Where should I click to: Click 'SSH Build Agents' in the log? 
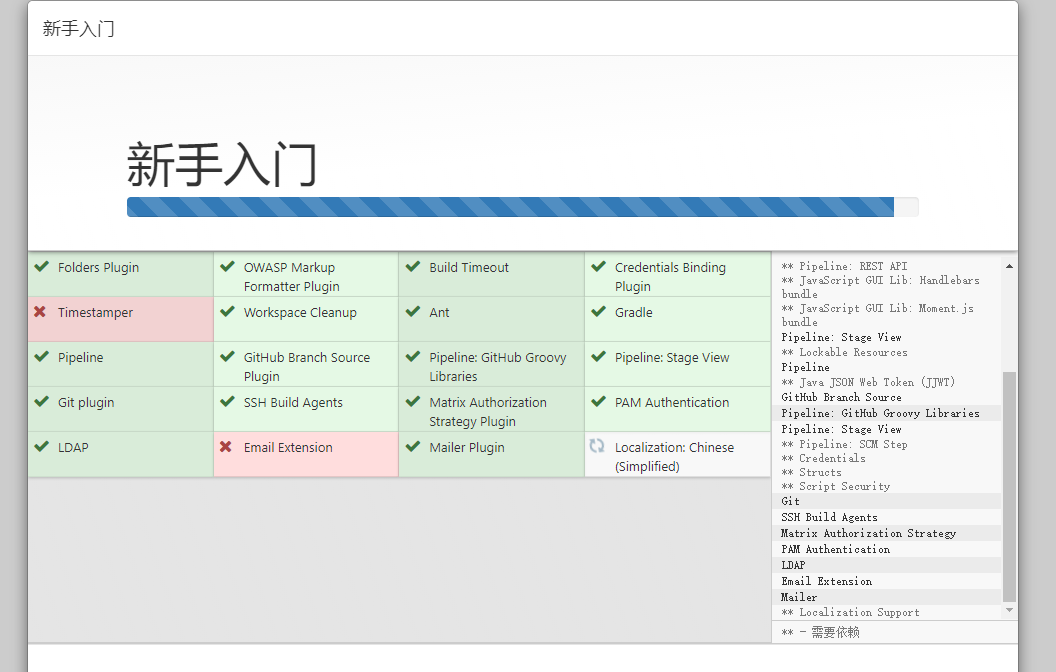pyautogui.click(x=829, y=517)
